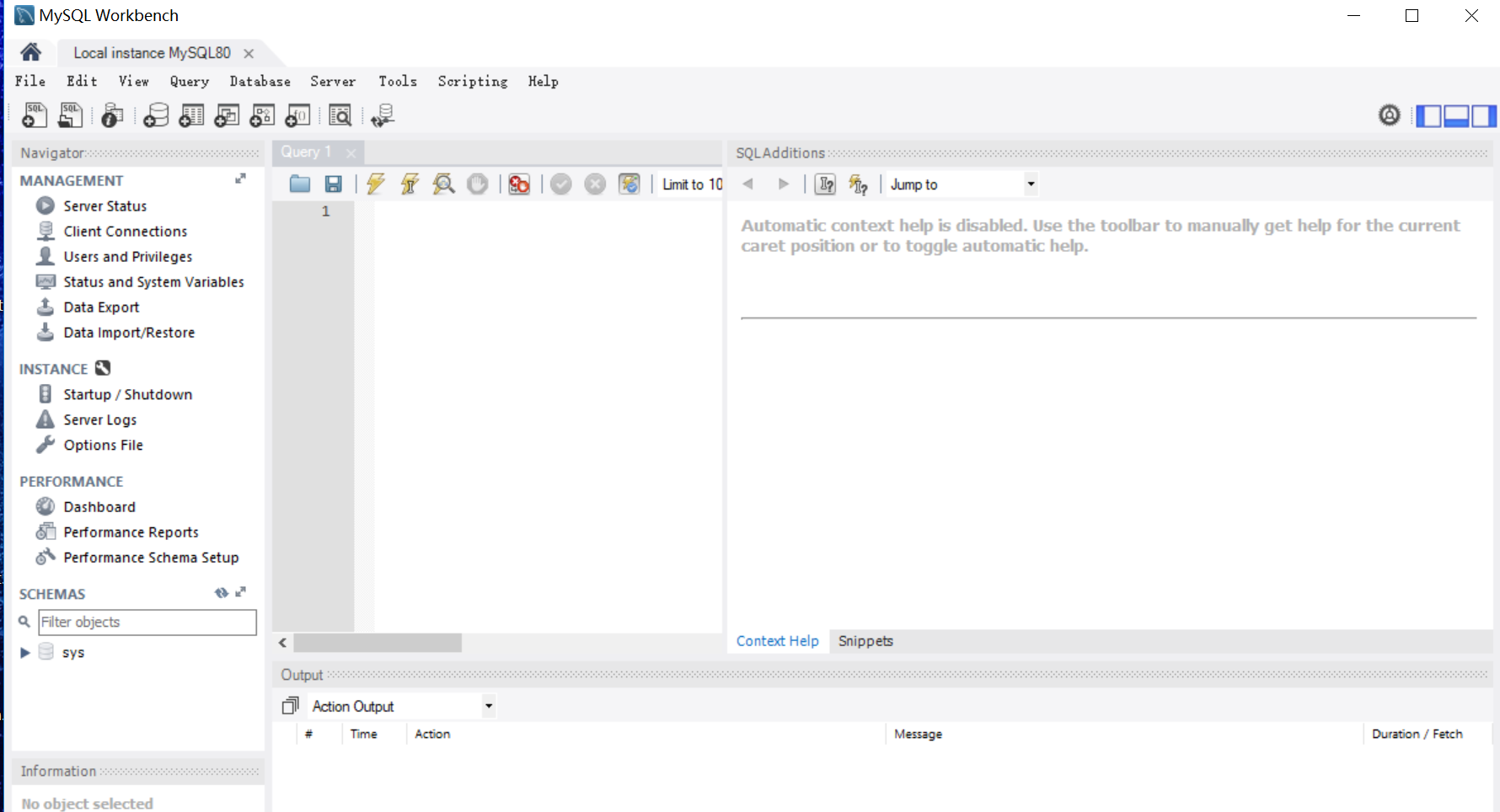This screenshot has width=1500, height=812.
Task: Search table data icon
Action: click(340, 115)
